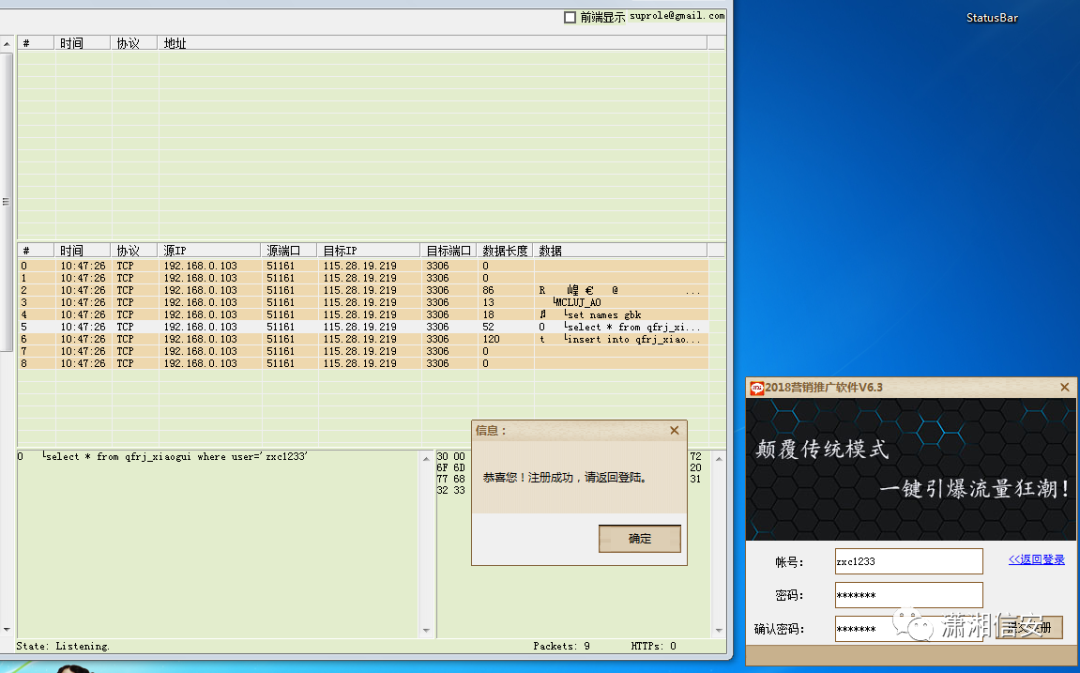
Task: Click the orange app icon in 2018营销推广软件 title
Action: [756, 388]
